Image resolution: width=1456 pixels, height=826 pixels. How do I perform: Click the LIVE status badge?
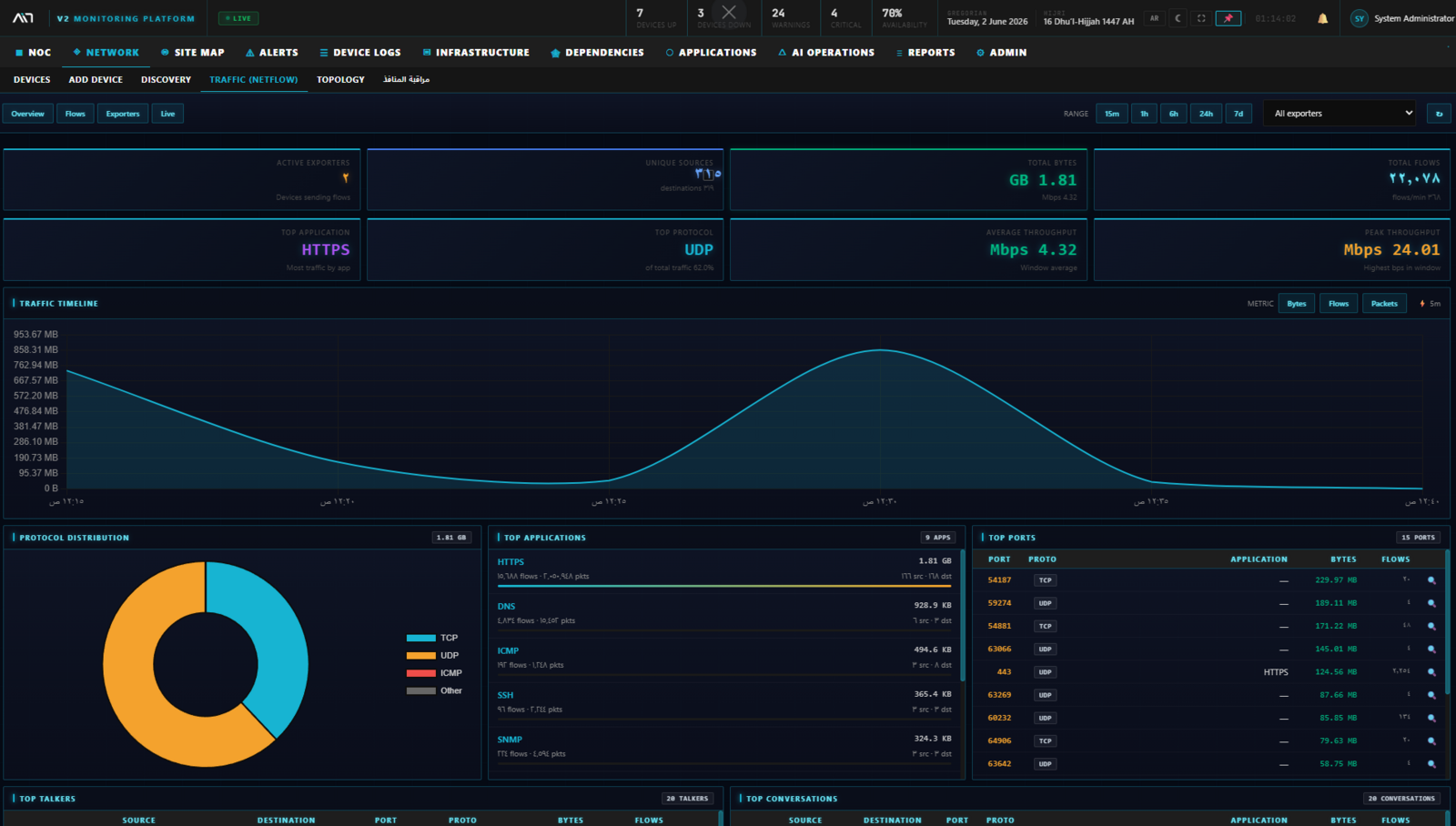coord(238,18)
